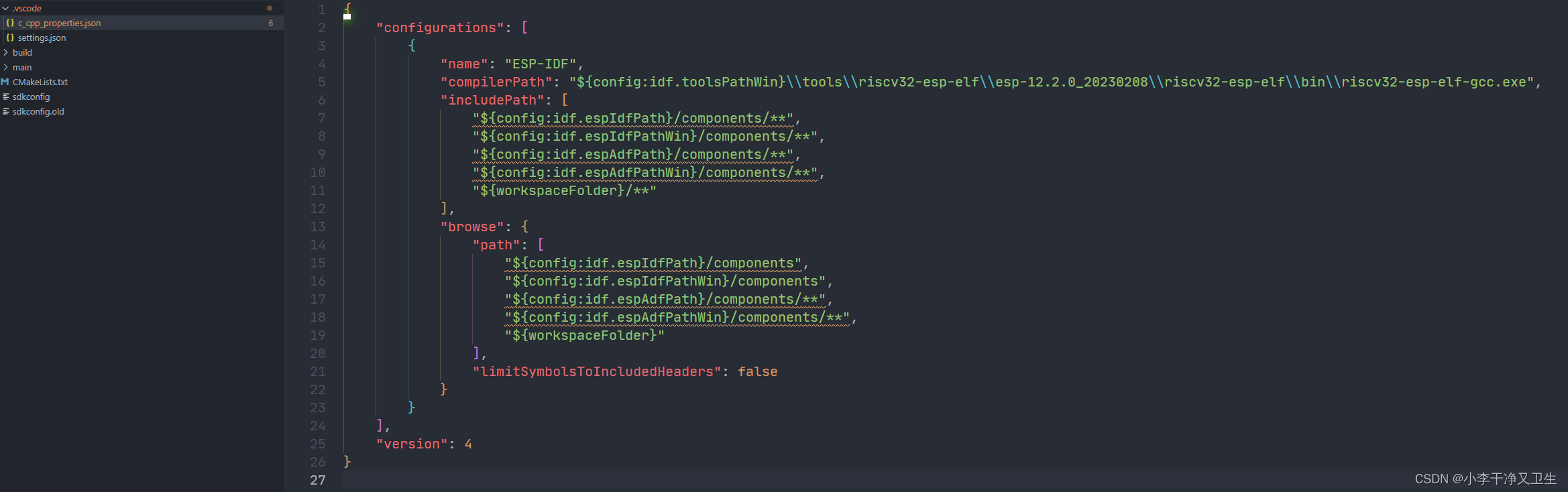Click espIdfPathWin/components/** string on line 8

click(x=645, y=136)
